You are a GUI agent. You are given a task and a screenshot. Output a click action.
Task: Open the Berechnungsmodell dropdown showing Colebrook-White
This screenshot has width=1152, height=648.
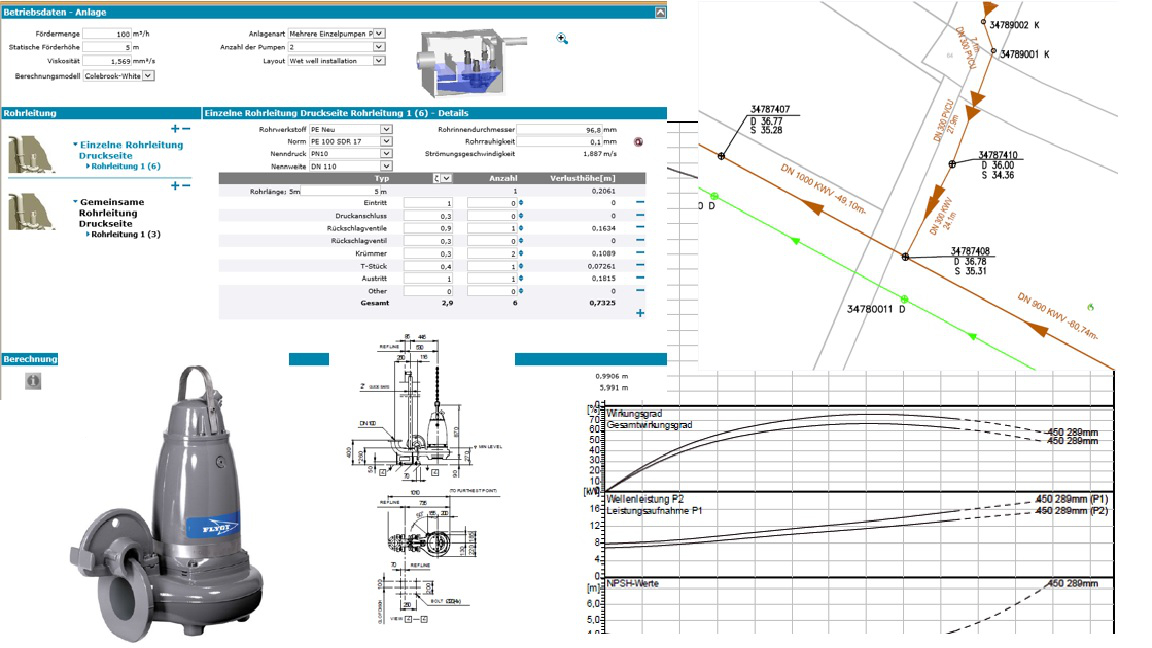click(149, 76)
